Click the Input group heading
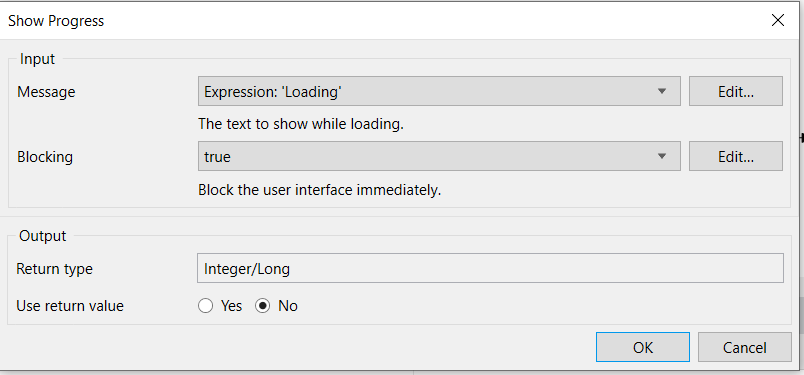 (37, 59)
